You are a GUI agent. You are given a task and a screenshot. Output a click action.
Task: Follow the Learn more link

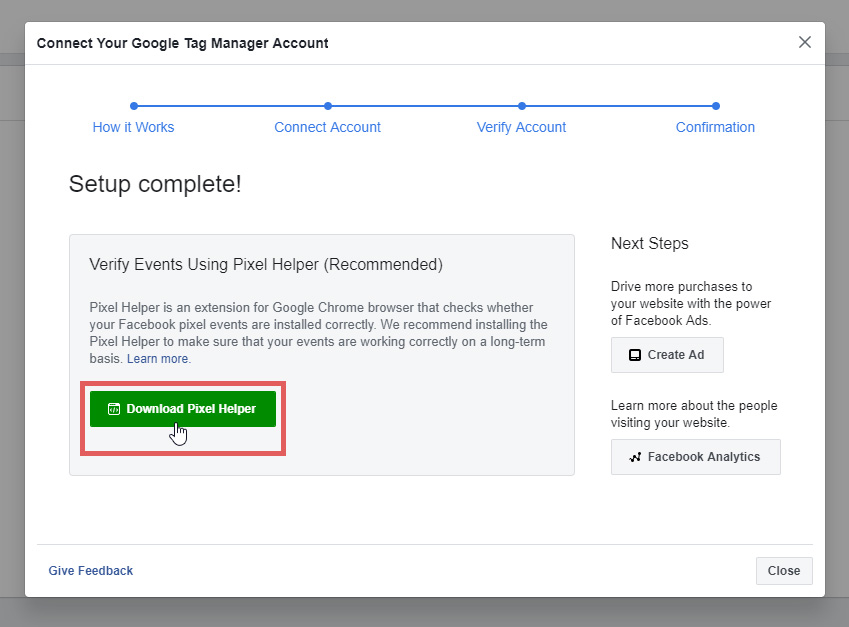coord(158,358)
